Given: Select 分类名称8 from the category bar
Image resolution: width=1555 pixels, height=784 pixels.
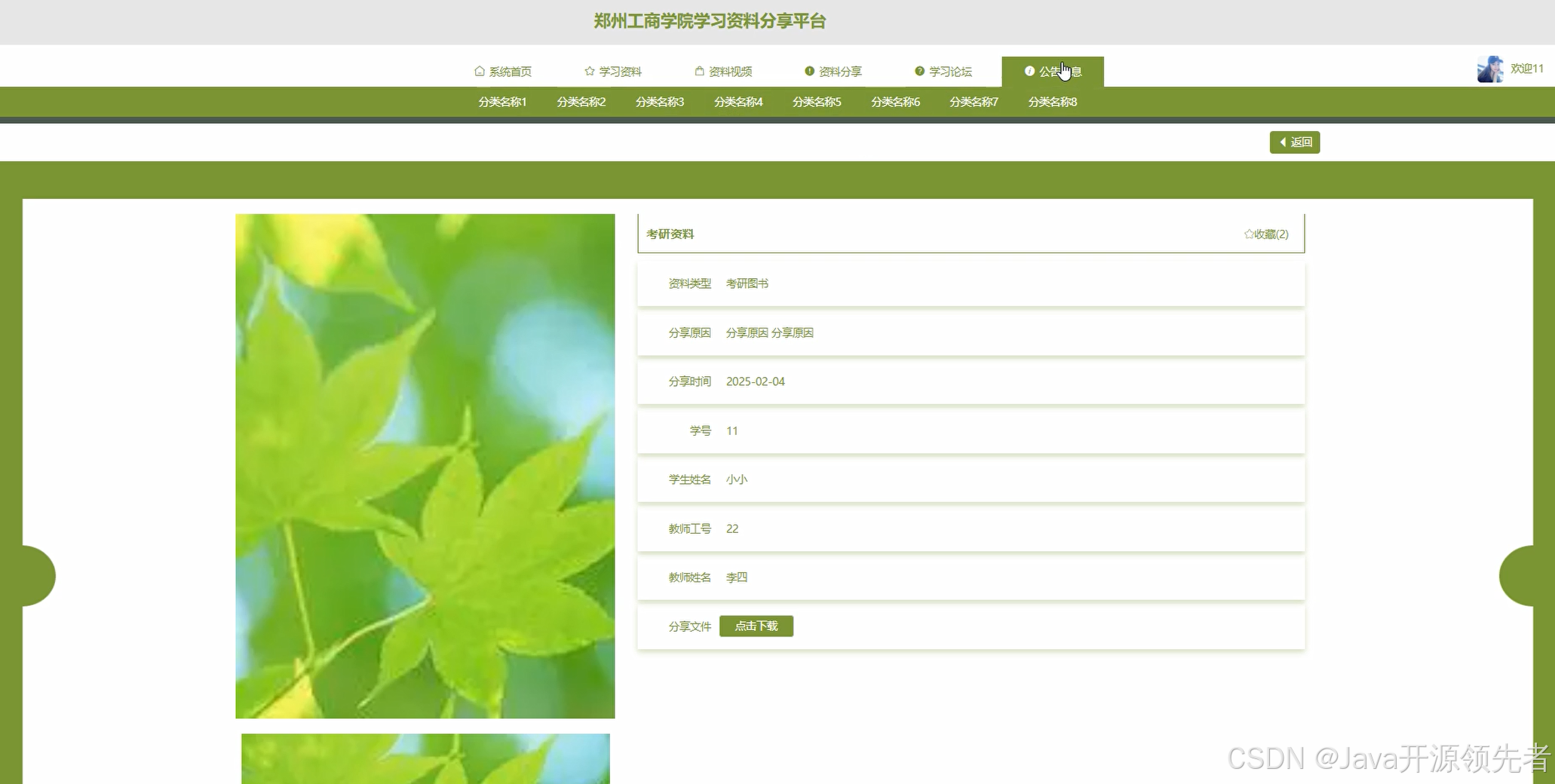Looking at the screenshot, I should [x=1053, y=101].
